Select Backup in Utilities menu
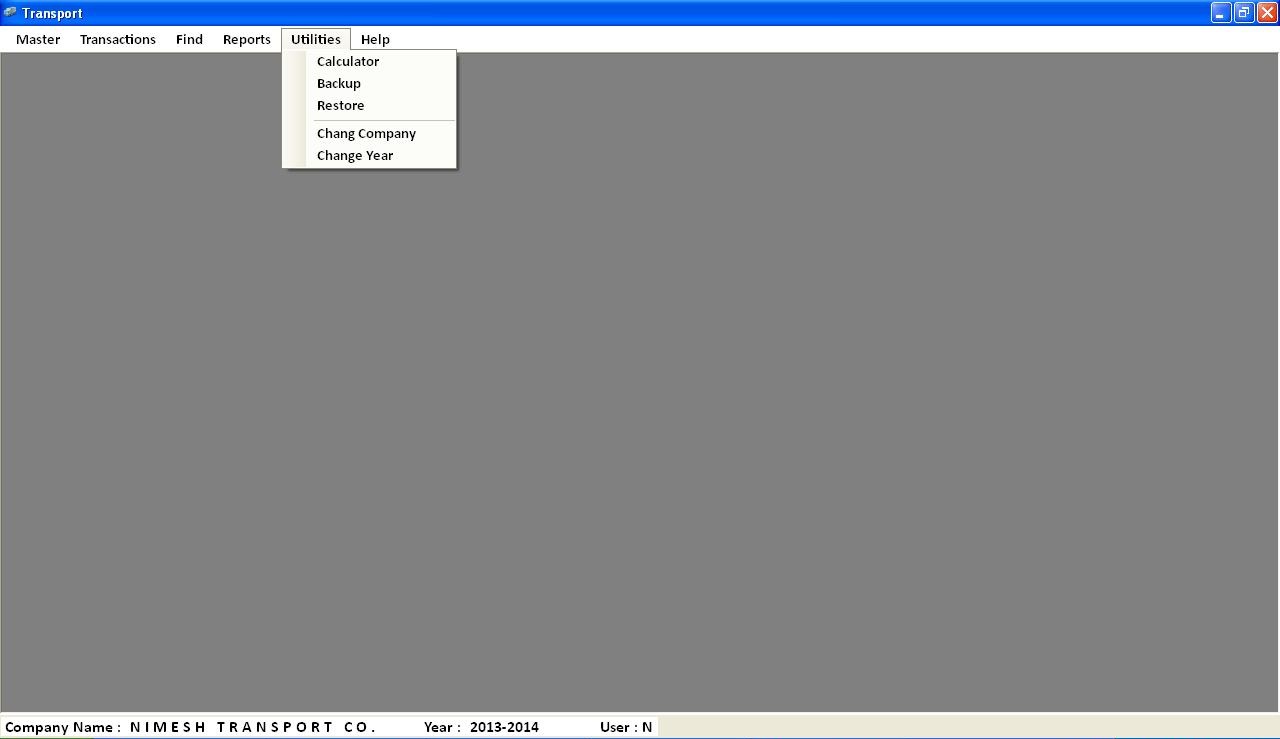Image resolution: width=1280 pixels, height=739 pixels. [x=370, y=83]
